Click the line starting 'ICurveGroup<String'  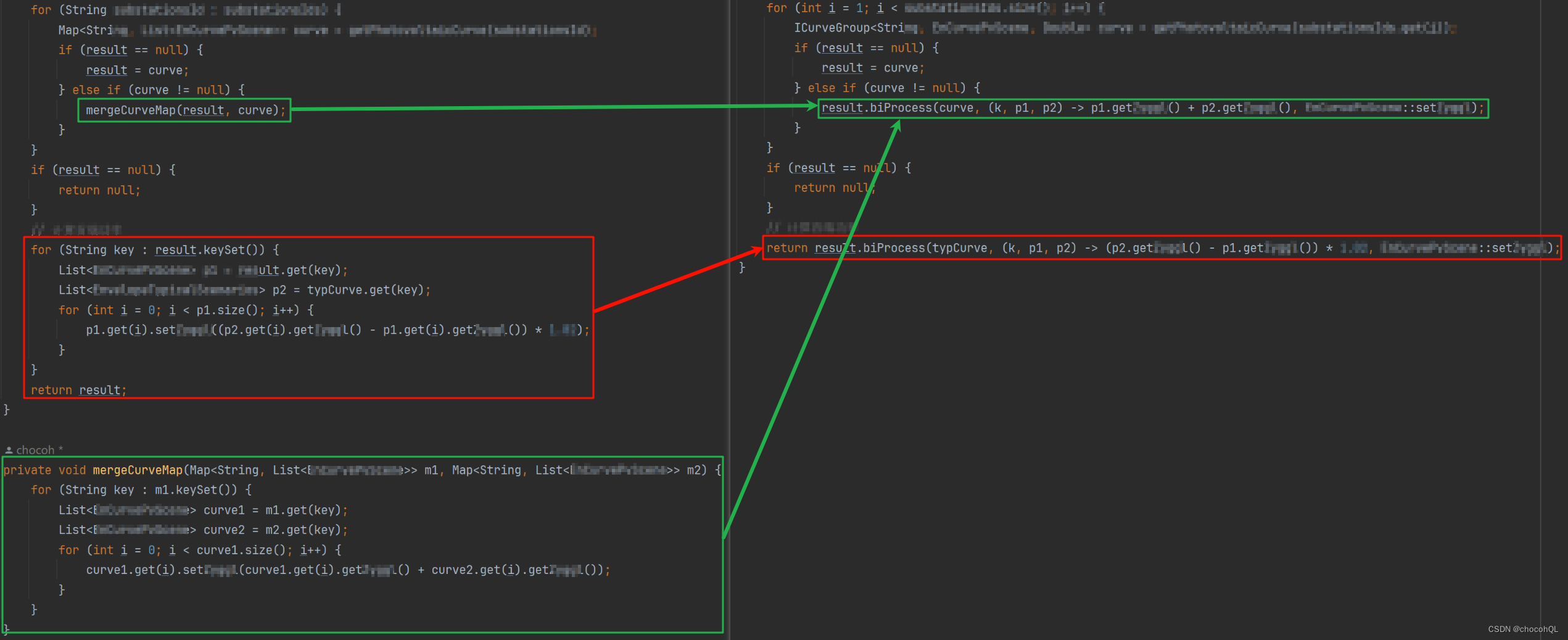(1125, 28)
